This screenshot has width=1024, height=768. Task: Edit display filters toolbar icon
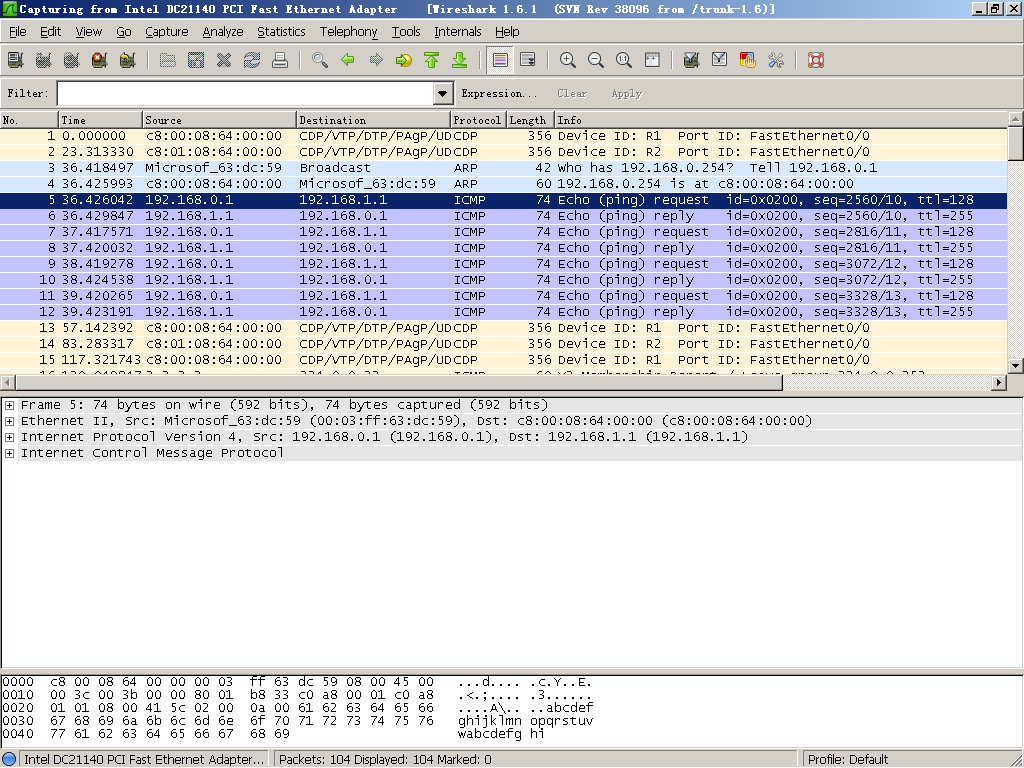tap(720, 60)
